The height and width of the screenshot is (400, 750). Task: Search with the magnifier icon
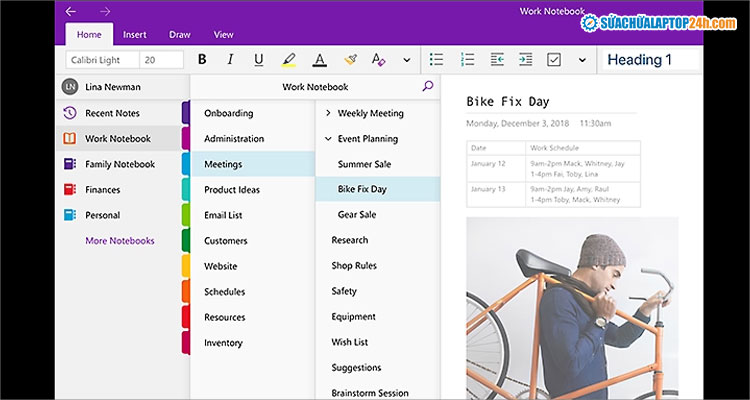click(428, 86)
